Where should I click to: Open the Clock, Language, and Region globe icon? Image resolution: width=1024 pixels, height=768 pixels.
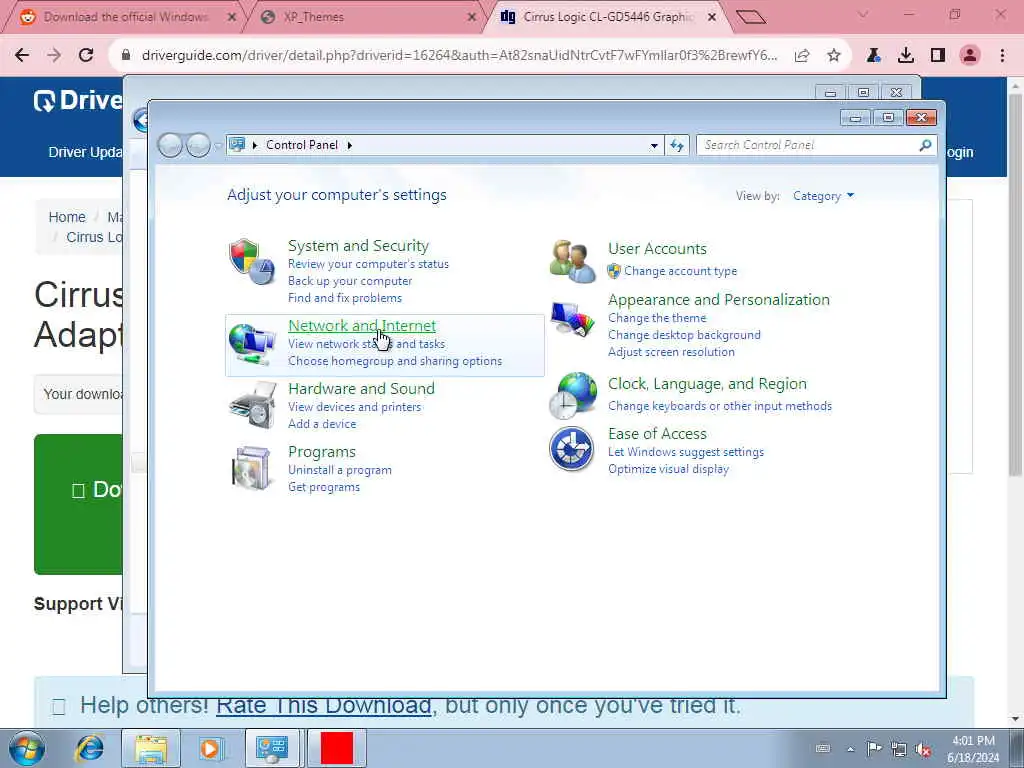click(x=572, y=395)
